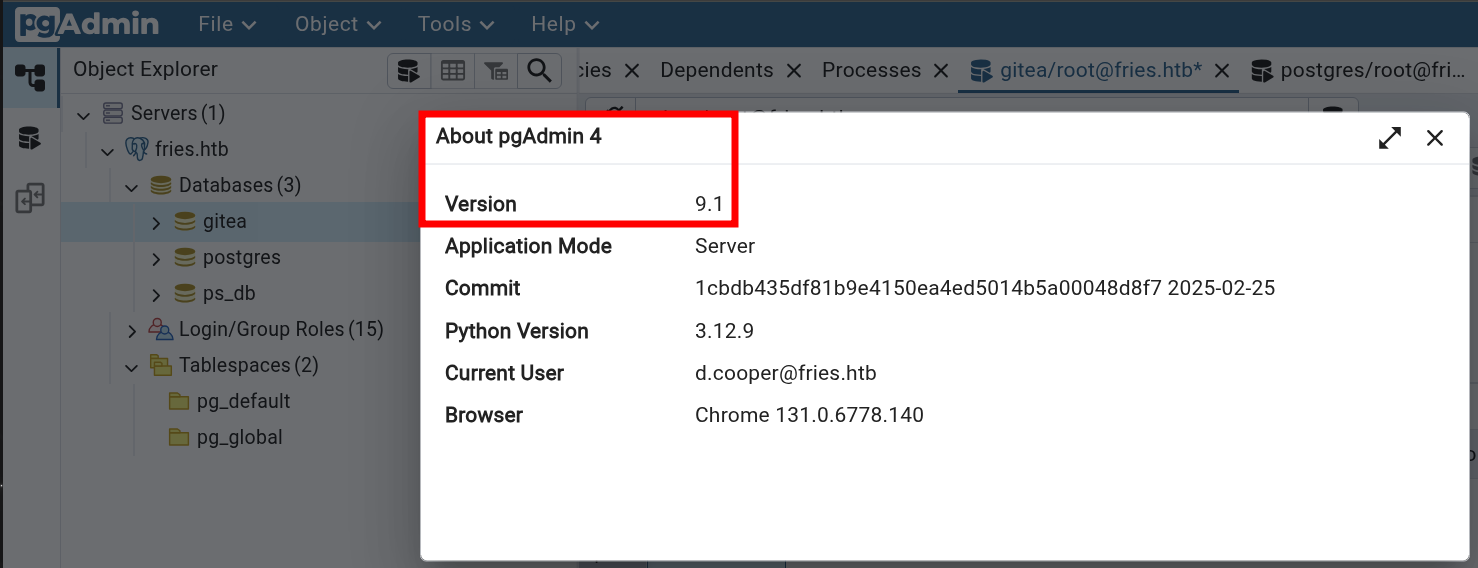Click the Login/Group Roles icon
This screenshot has height=568, width=1478.
[160, 329]
